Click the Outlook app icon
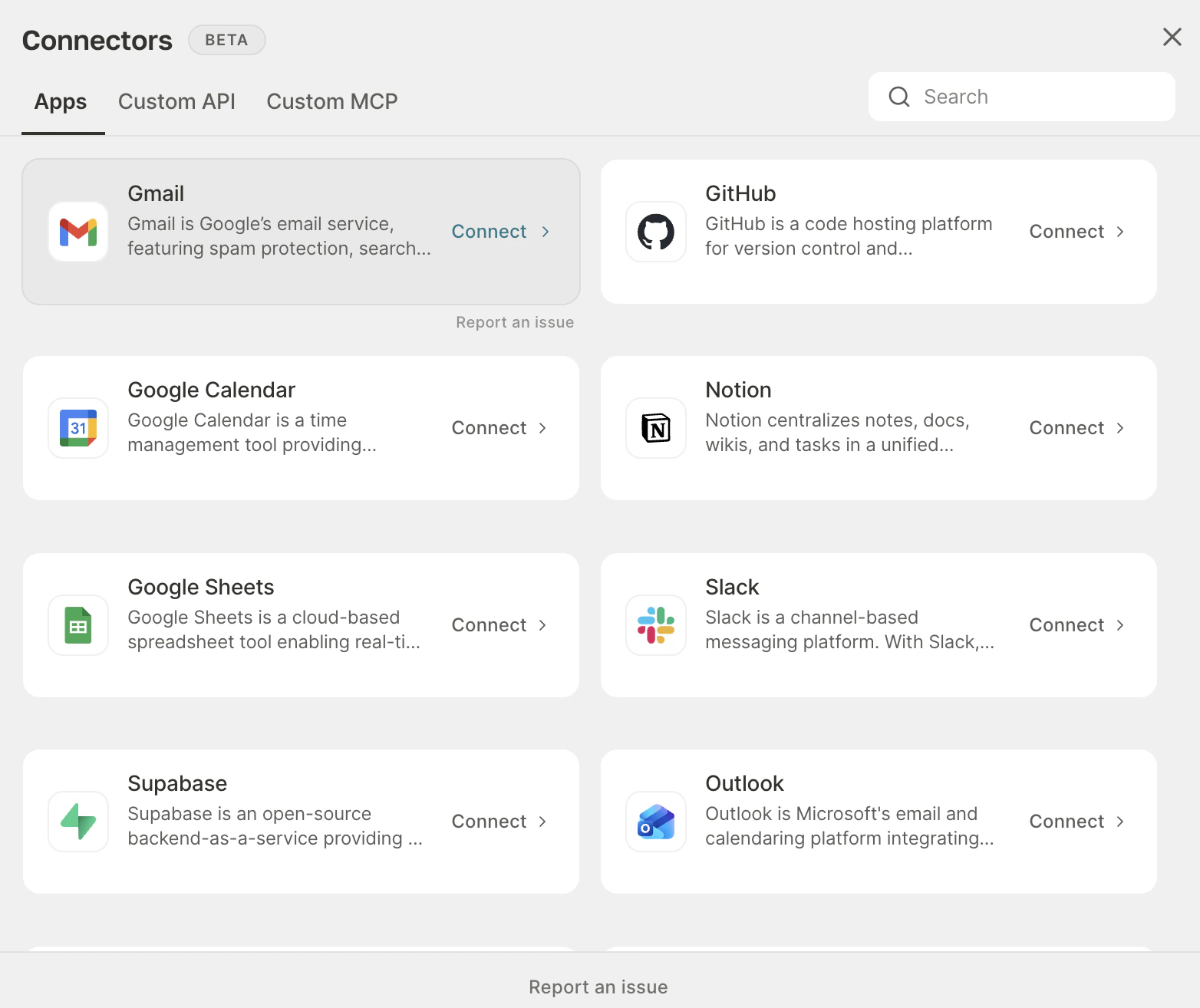Image resolution: width=1200 pixels, height=1008 pixels. point(656,822)
